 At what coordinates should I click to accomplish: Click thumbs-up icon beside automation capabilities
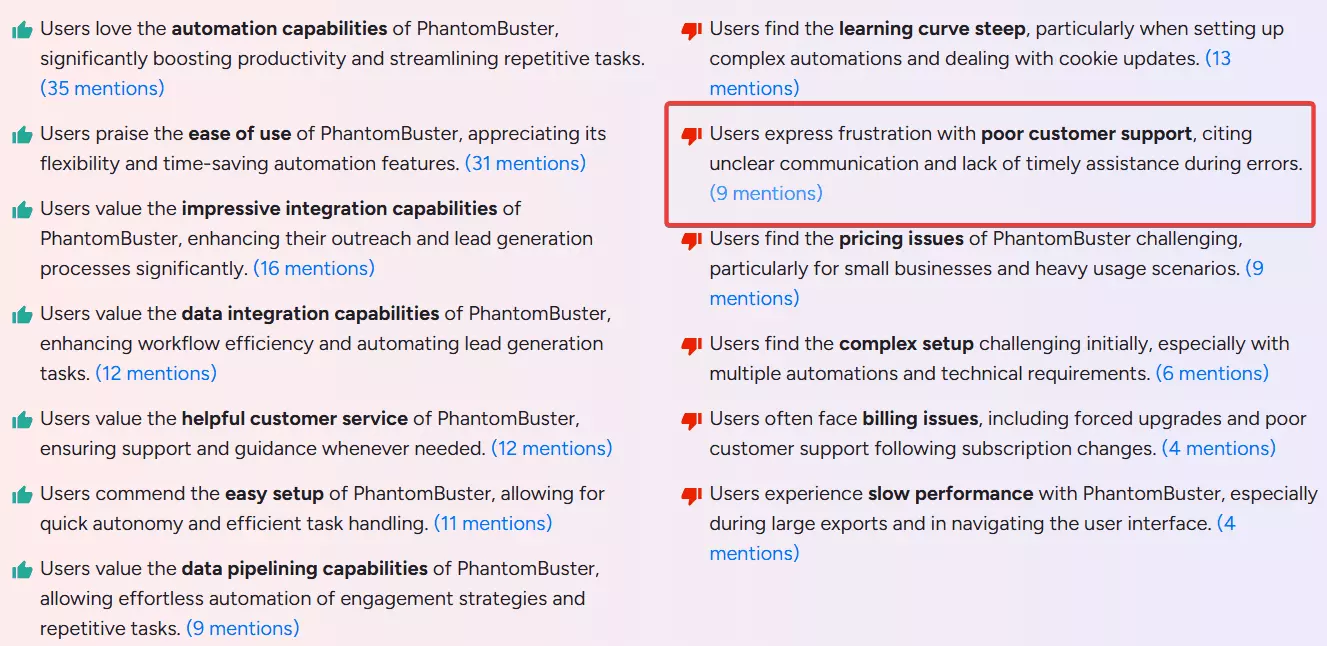point(22,30)
